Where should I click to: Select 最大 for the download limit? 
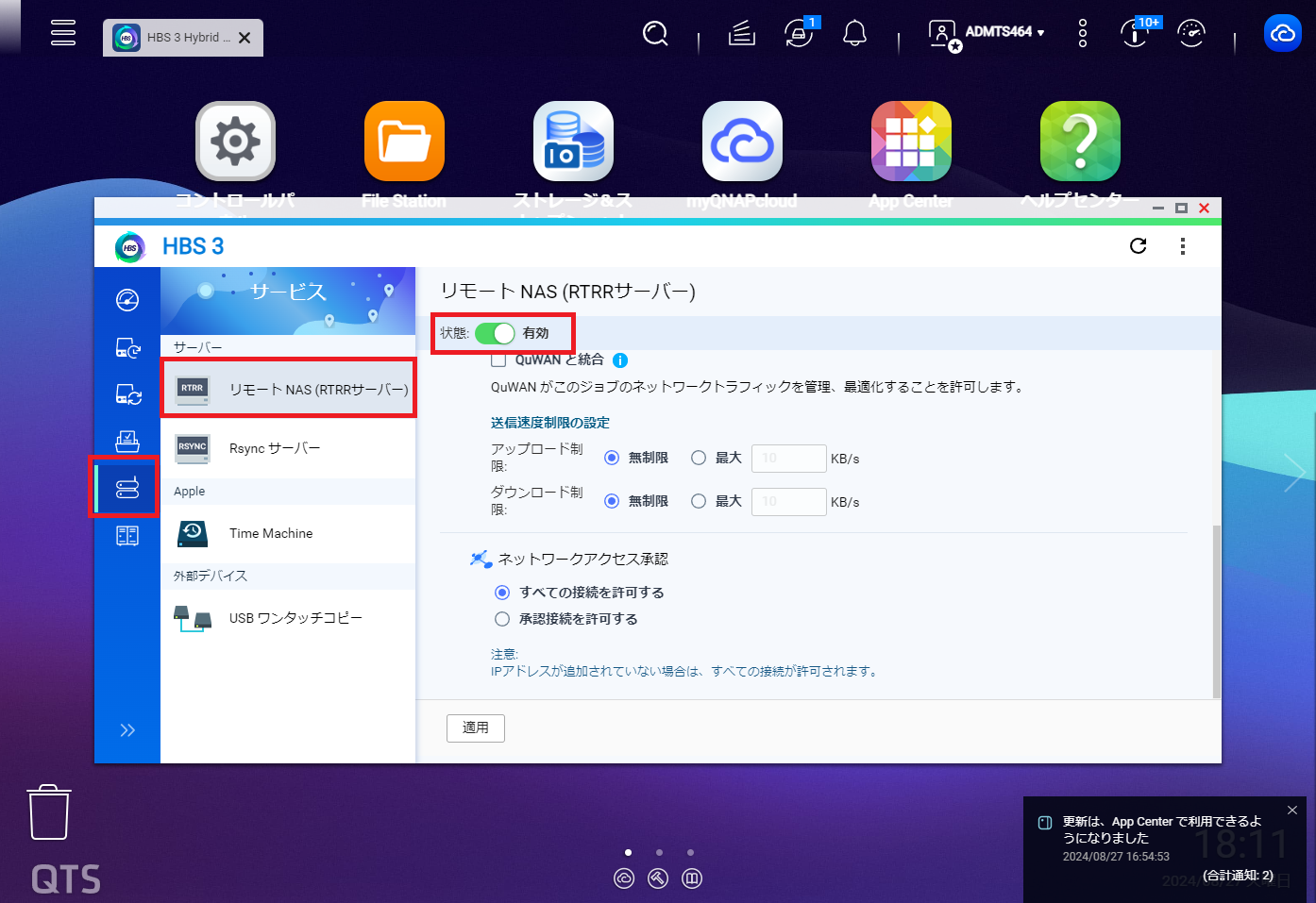point(699,501)
